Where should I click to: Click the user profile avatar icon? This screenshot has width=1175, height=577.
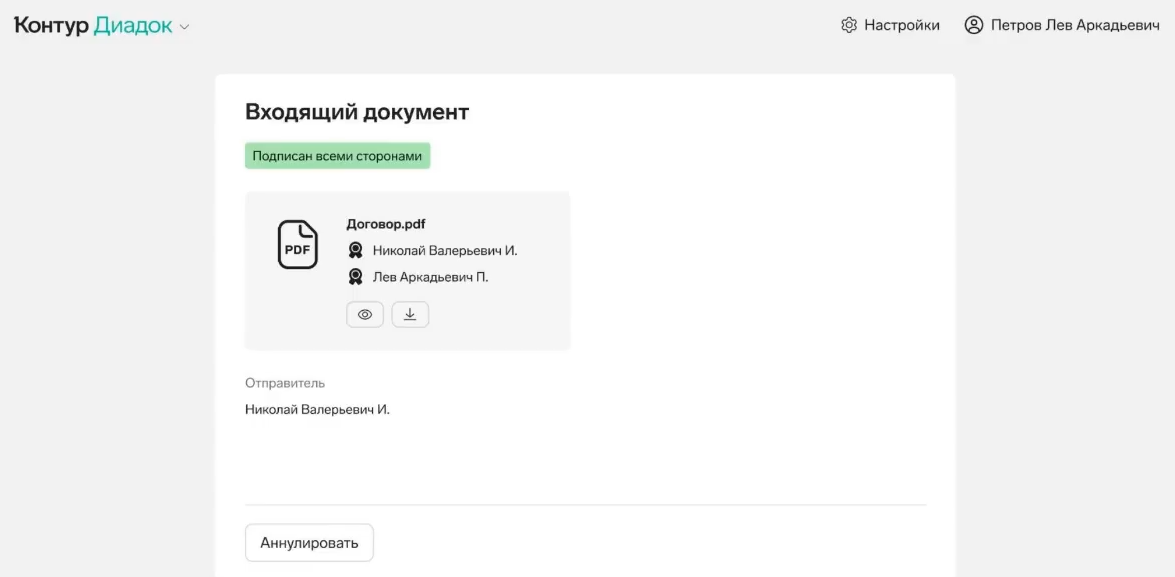973,25
